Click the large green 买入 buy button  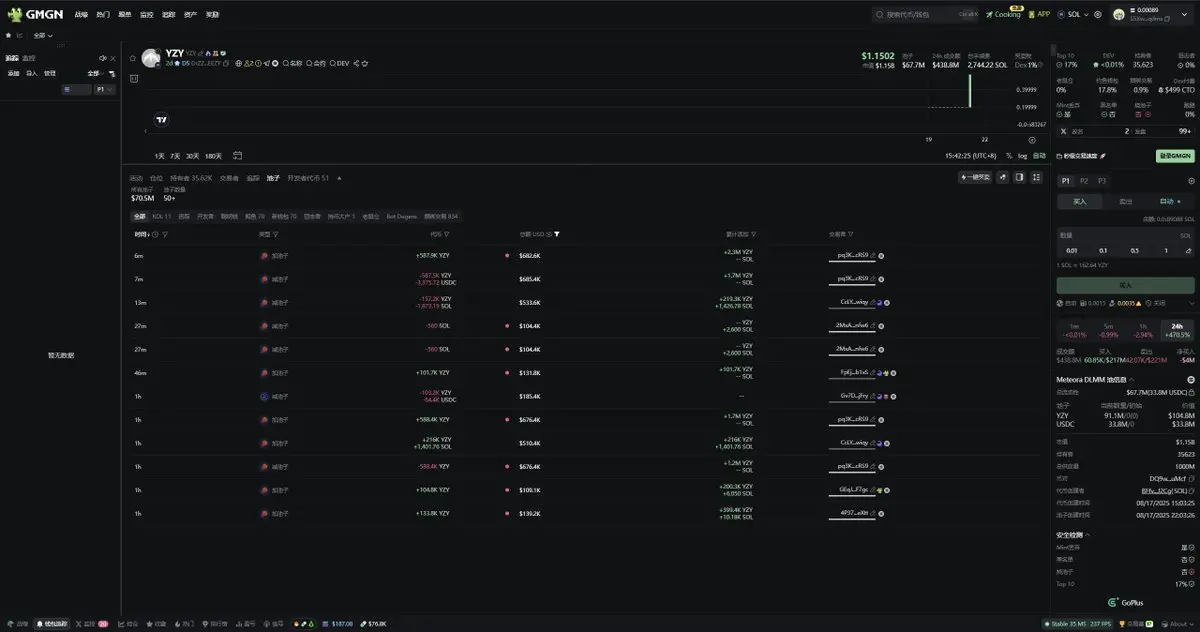[1125, 285]
